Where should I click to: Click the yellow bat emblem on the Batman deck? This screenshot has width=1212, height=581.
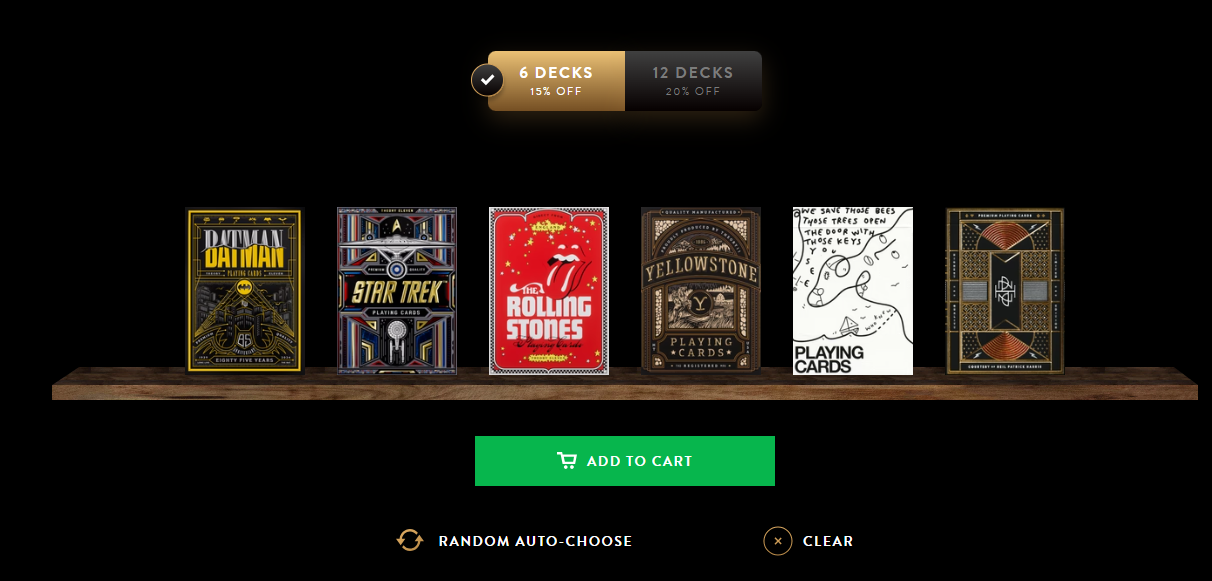tap(244, 287)
